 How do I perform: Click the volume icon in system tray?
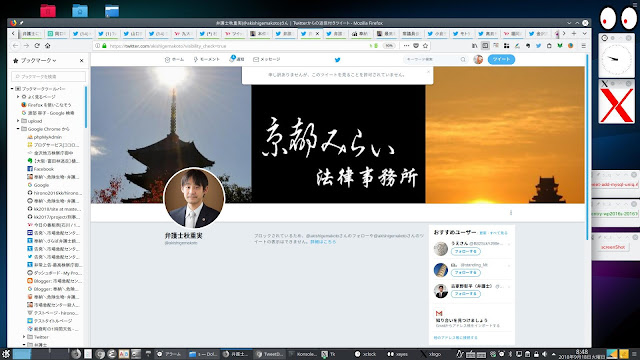(544, 354)
